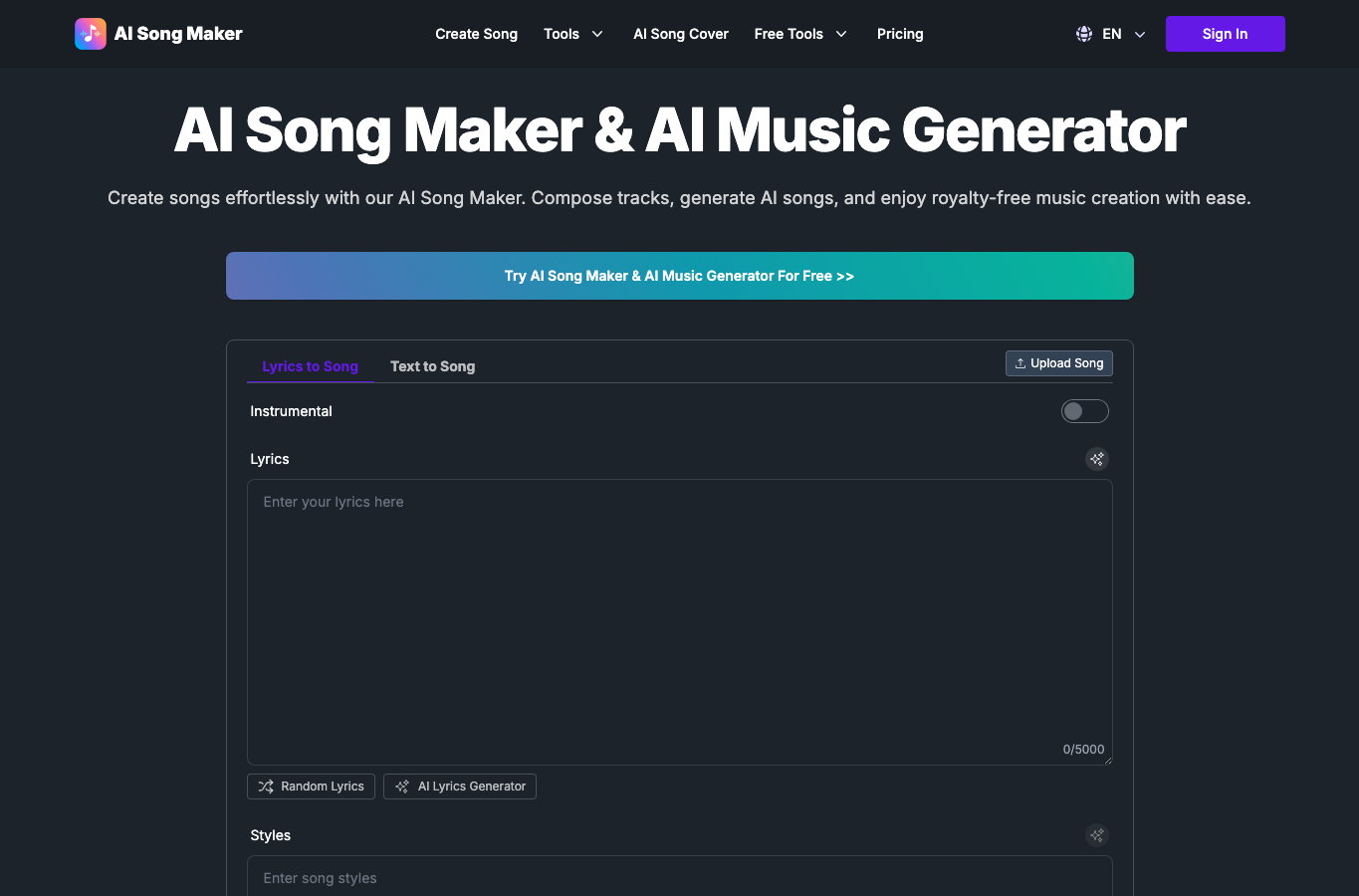This screenshot has width=1359, height=896.
Task: Click the AI Song Maker & AI Music Generator heading
Action: click(680, 130)
